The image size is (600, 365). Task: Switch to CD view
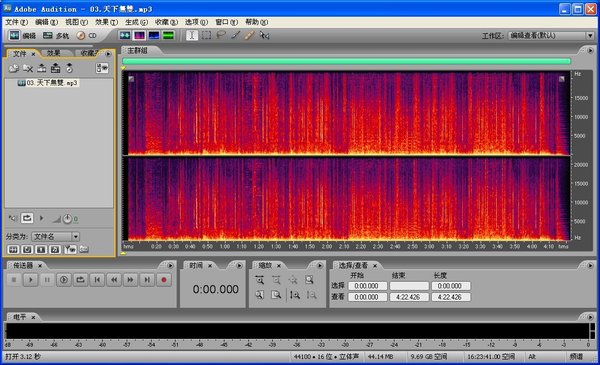(86, 36)
